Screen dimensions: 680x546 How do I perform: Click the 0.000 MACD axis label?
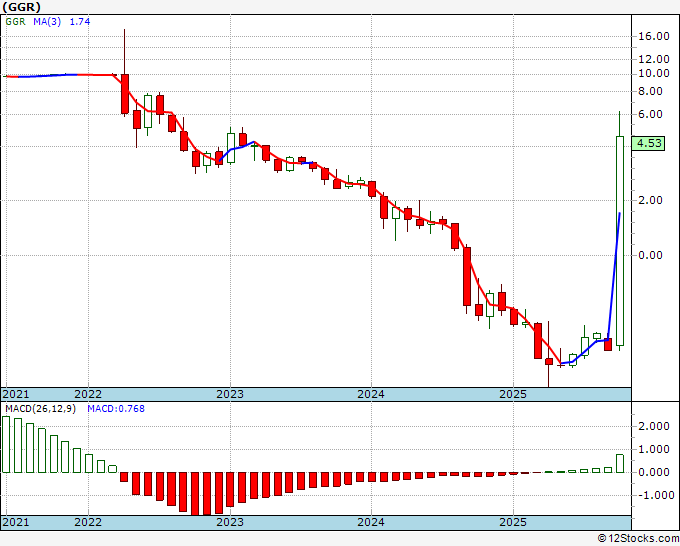[653, 472]
